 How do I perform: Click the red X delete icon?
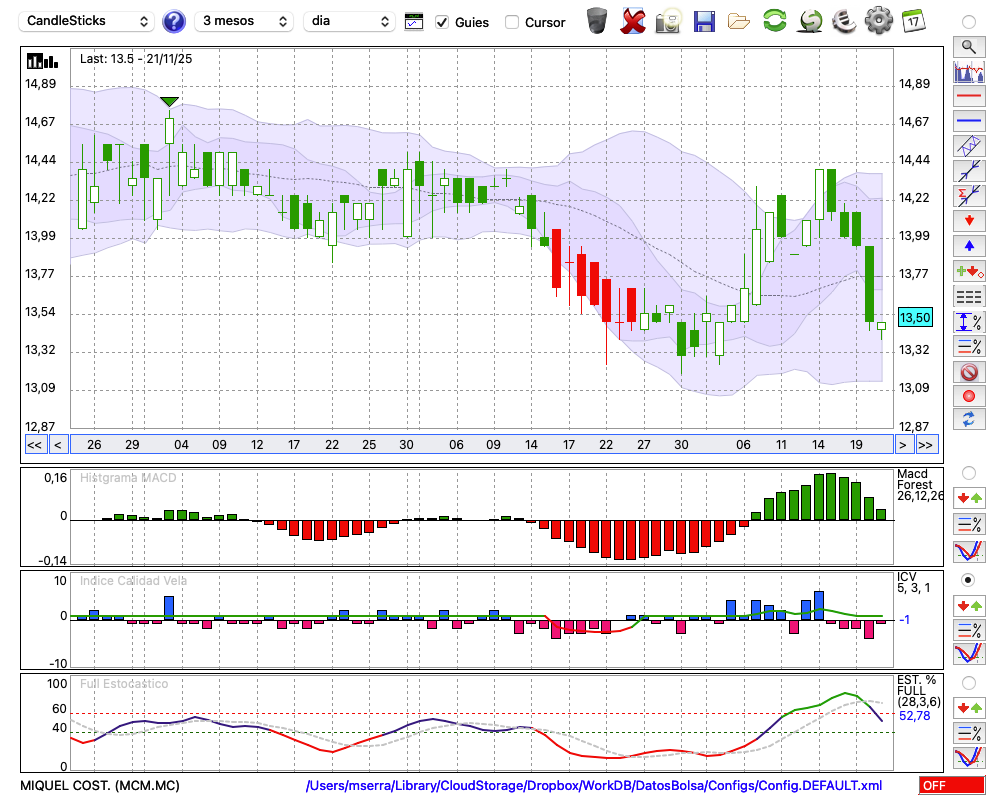633,21
